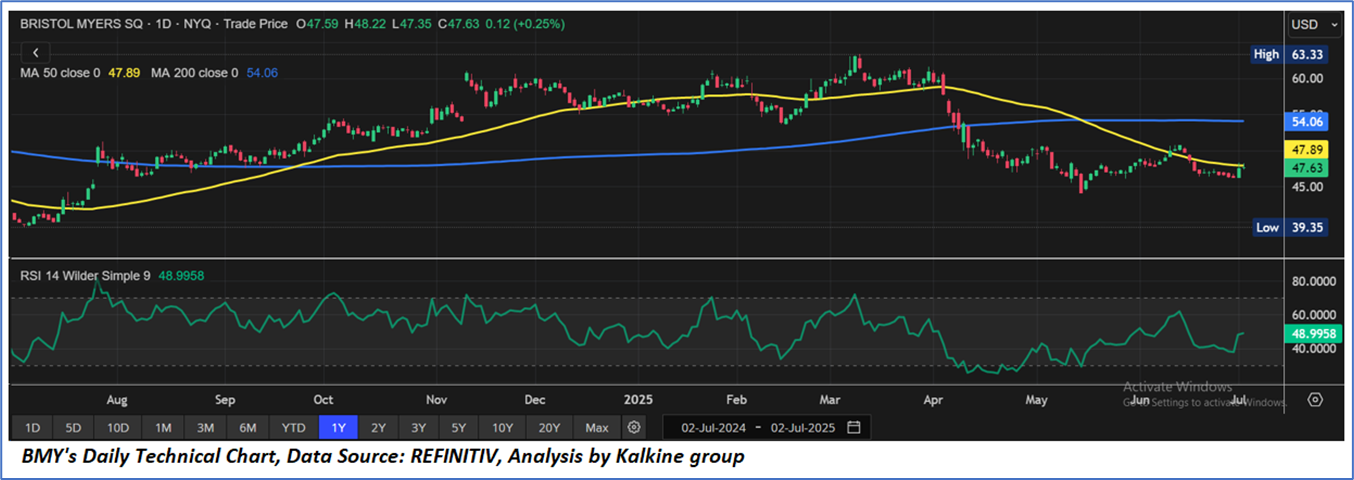Select the 1M time range

(x=162, y=428)
